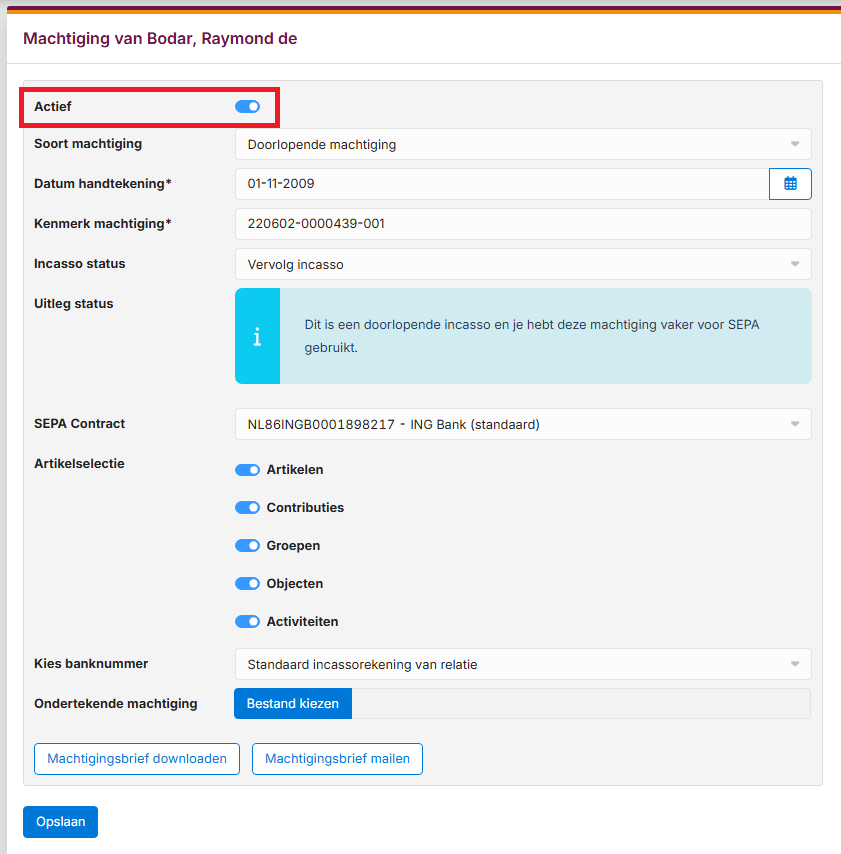The height and width of the screenshot is (854, 841).
Task: Expand the Kies banknummer dropdown
Action: pos(522,664)
